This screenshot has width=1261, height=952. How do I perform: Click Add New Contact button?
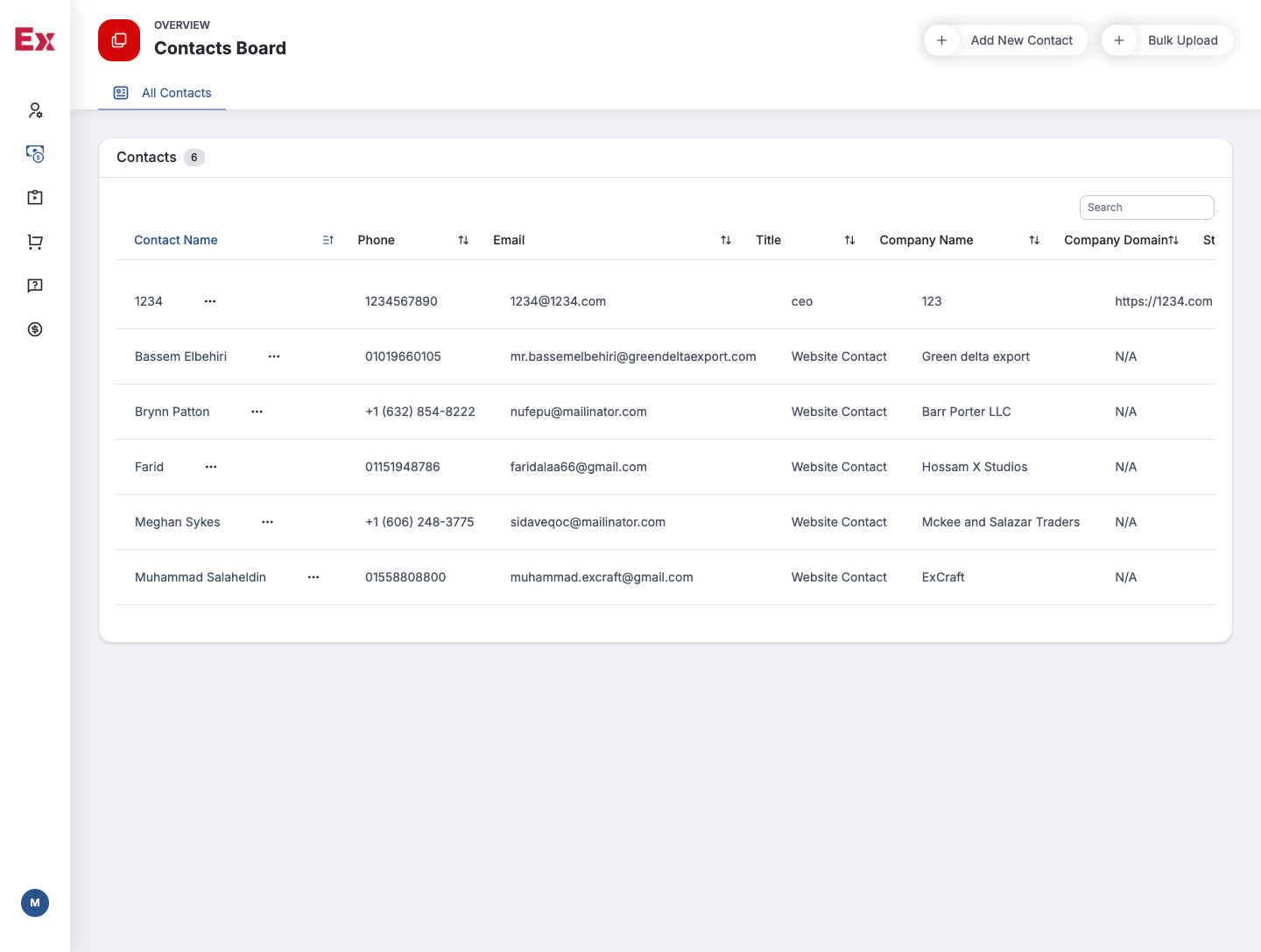point(1005,40)
